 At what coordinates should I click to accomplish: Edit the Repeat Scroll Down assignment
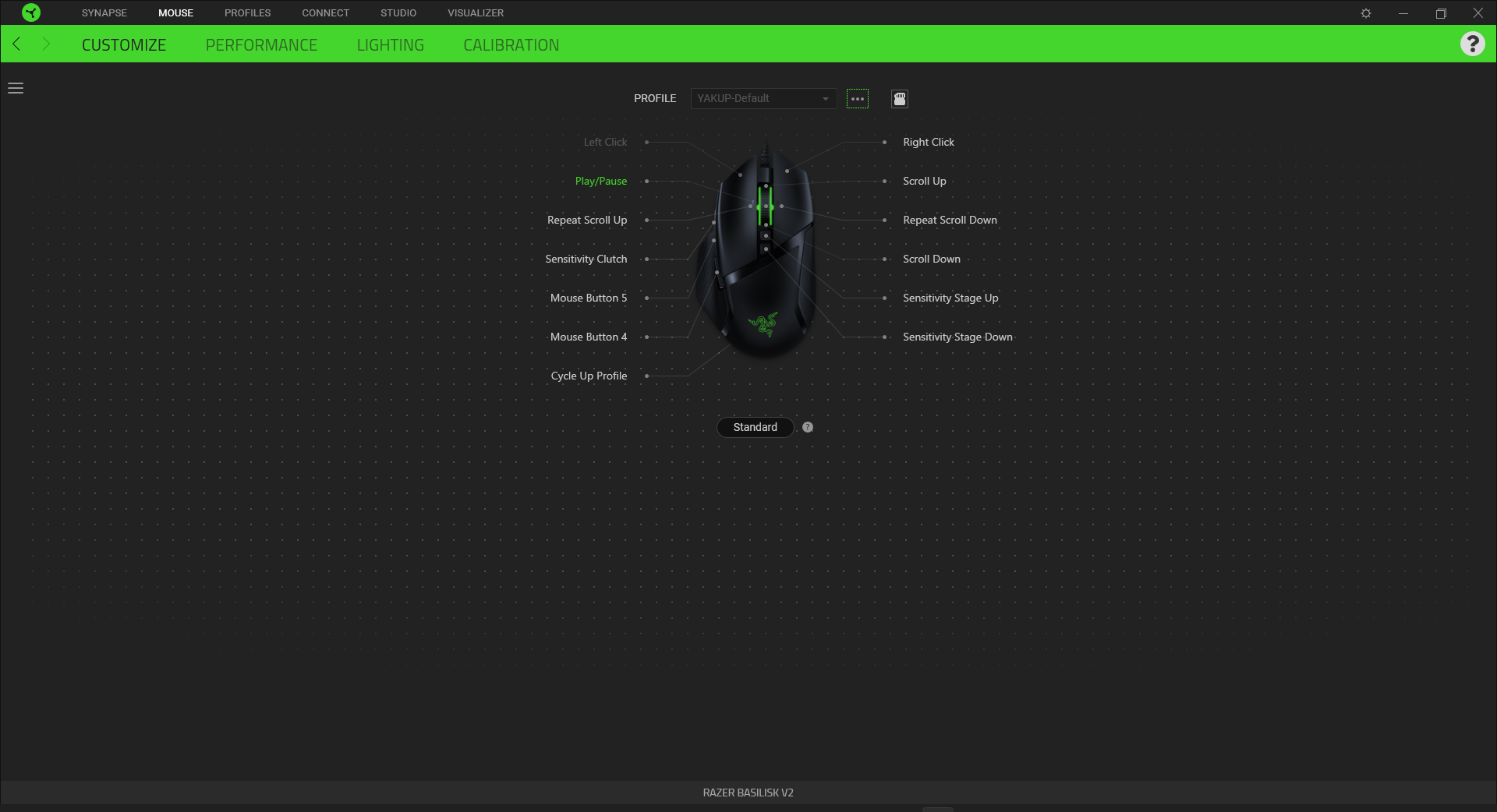point(950,220)
